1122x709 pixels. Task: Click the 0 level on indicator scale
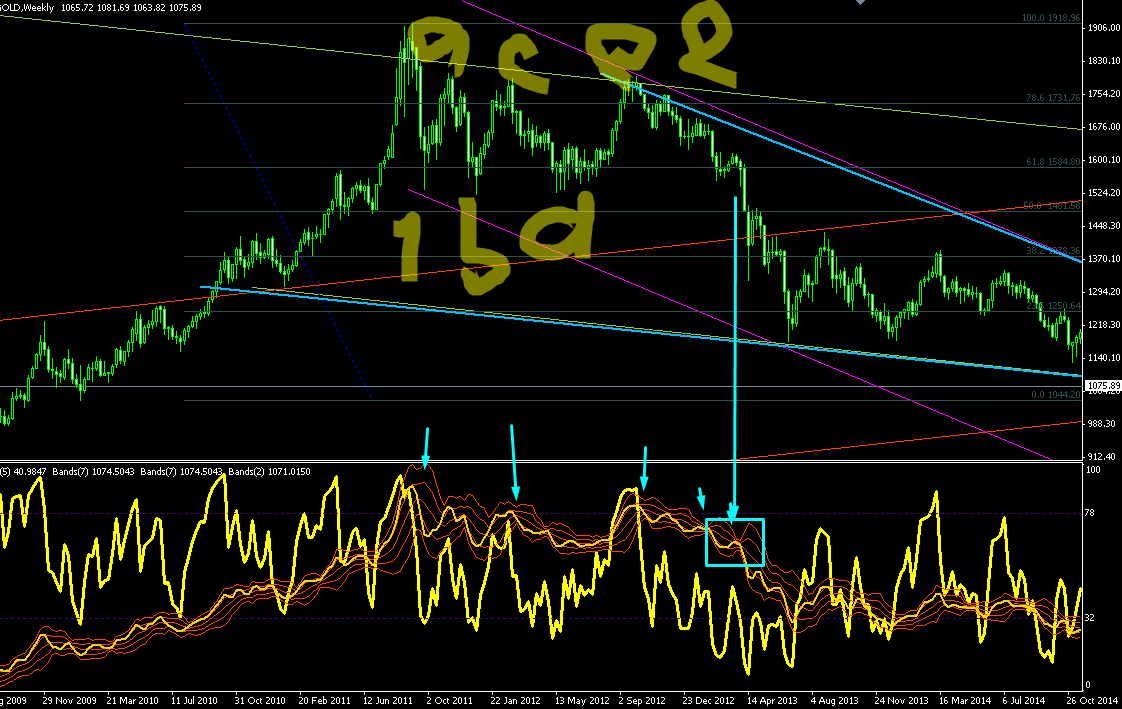pyautogui.click(x=1088, y=685)
